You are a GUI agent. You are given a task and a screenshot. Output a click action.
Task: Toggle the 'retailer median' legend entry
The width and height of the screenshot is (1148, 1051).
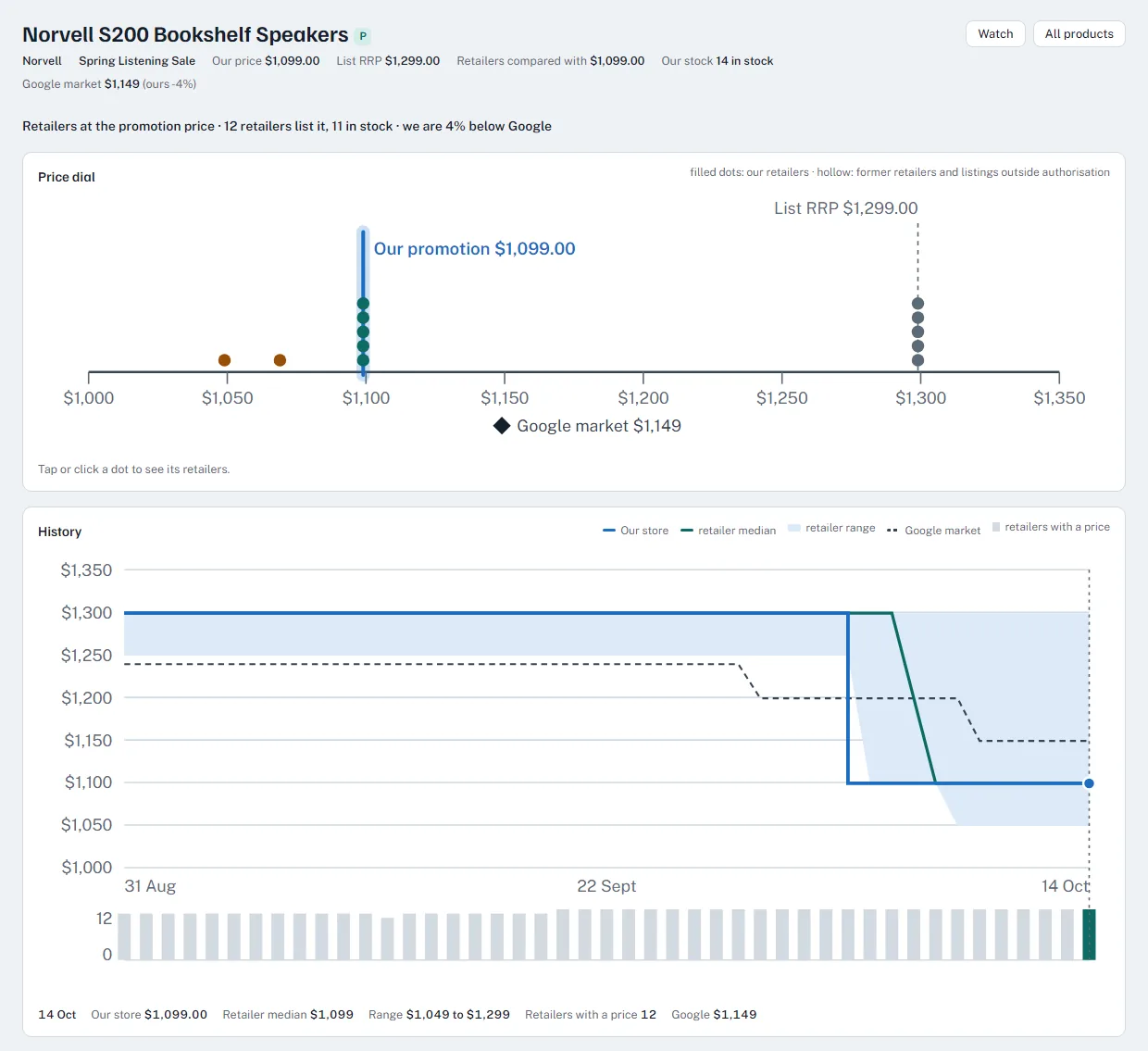click(729, 531)
